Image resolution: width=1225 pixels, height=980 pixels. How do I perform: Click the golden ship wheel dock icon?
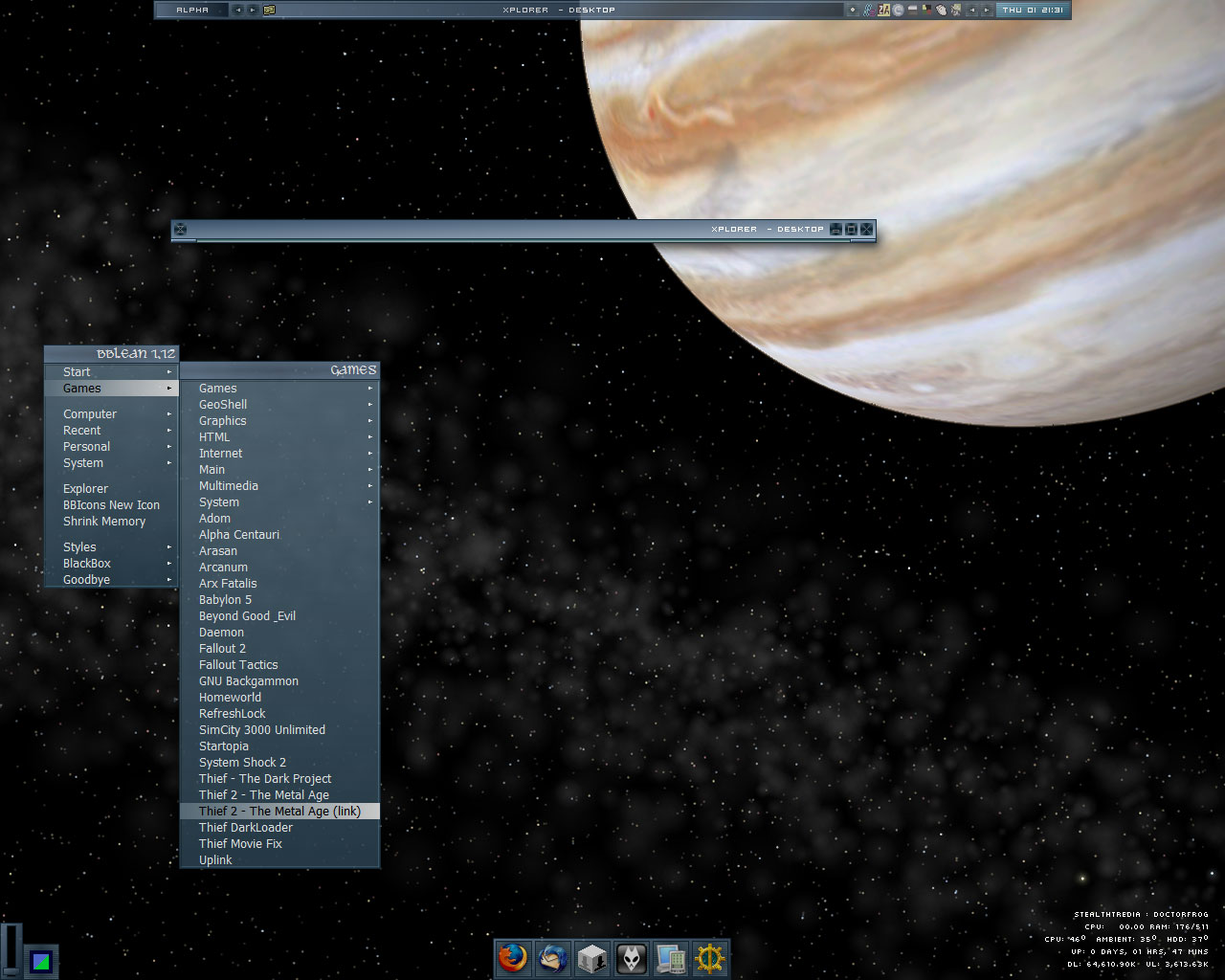(x=709, y=958)
